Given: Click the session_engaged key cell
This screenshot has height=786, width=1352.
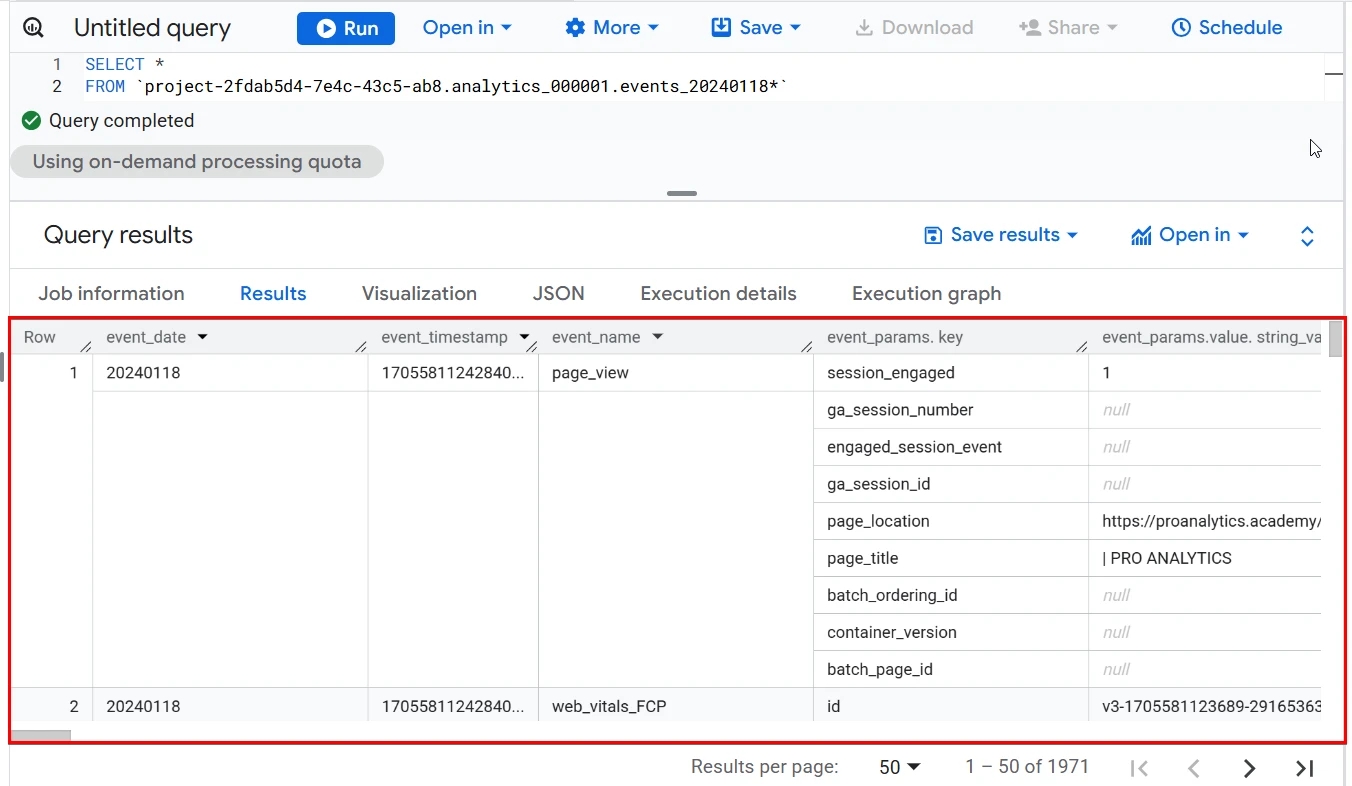Looking at the screenshot, I should pos(951,373).
